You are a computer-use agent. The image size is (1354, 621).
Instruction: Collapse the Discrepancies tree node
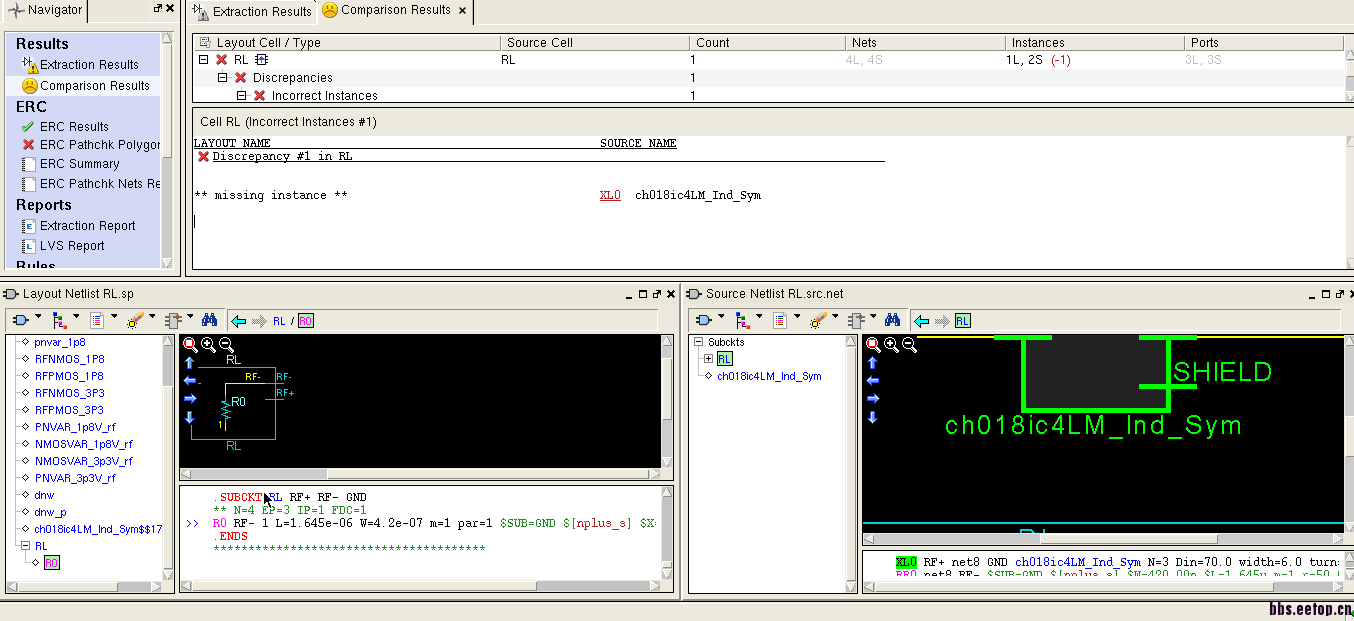(223, 78)
